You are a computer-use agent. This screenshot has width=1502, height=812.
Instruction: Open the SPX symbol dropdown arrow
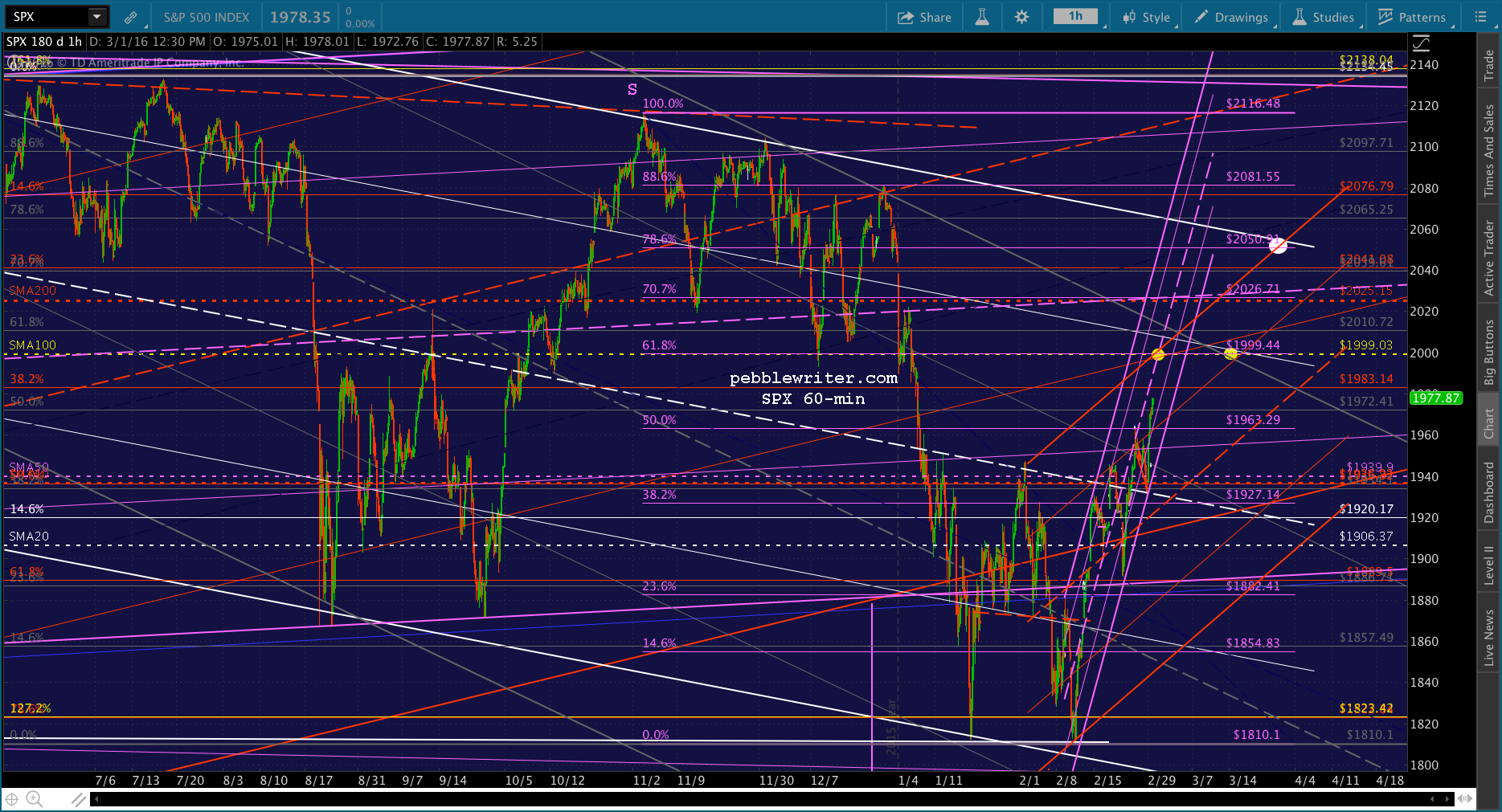coord(97,17)
